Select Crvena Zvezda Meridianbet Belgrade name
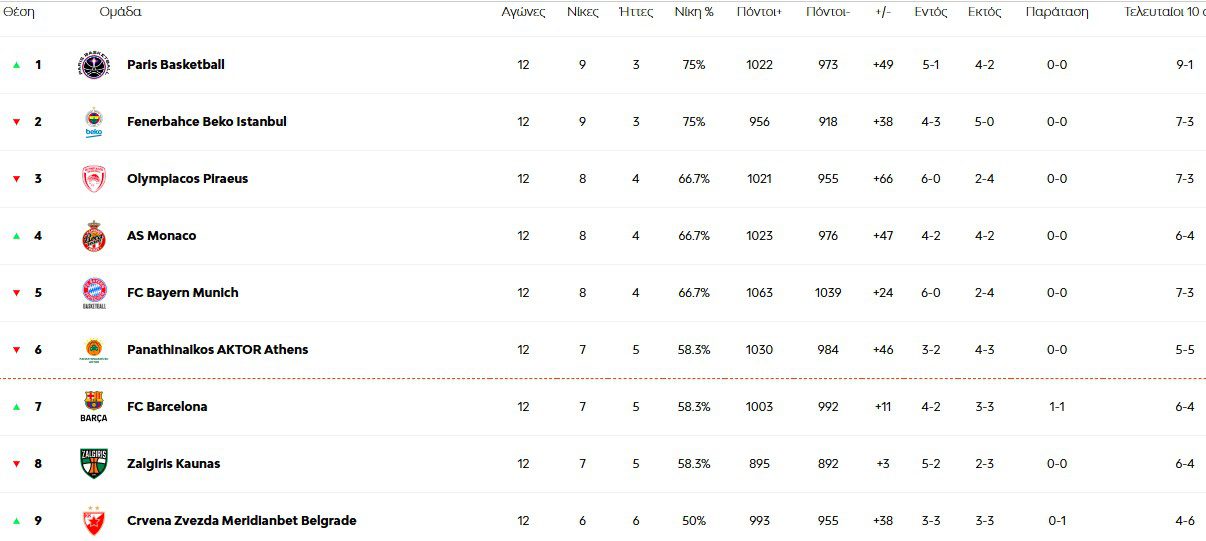Screen dimensions: 1206x541 coord(241,521)
